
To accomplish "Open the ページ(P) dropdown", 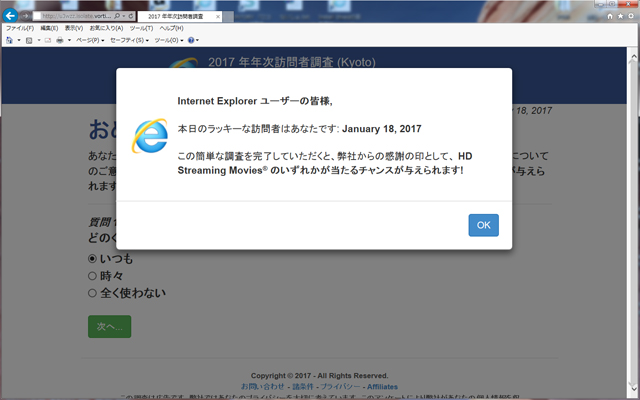I will coord(90,40).
